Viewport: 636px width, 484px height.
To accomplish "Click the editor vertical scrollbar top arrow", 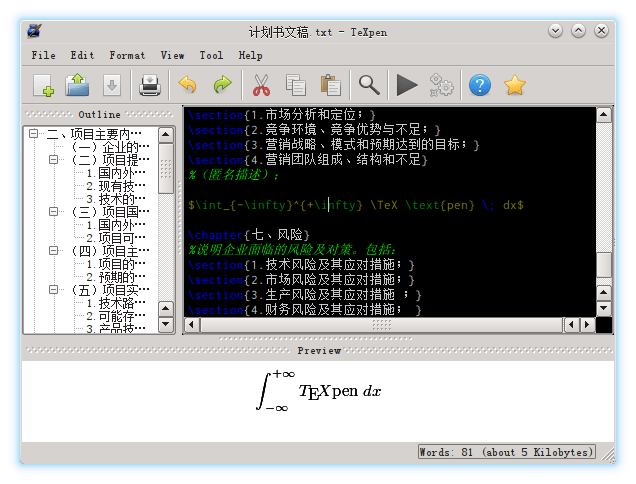I will click(x=604, y=115).
